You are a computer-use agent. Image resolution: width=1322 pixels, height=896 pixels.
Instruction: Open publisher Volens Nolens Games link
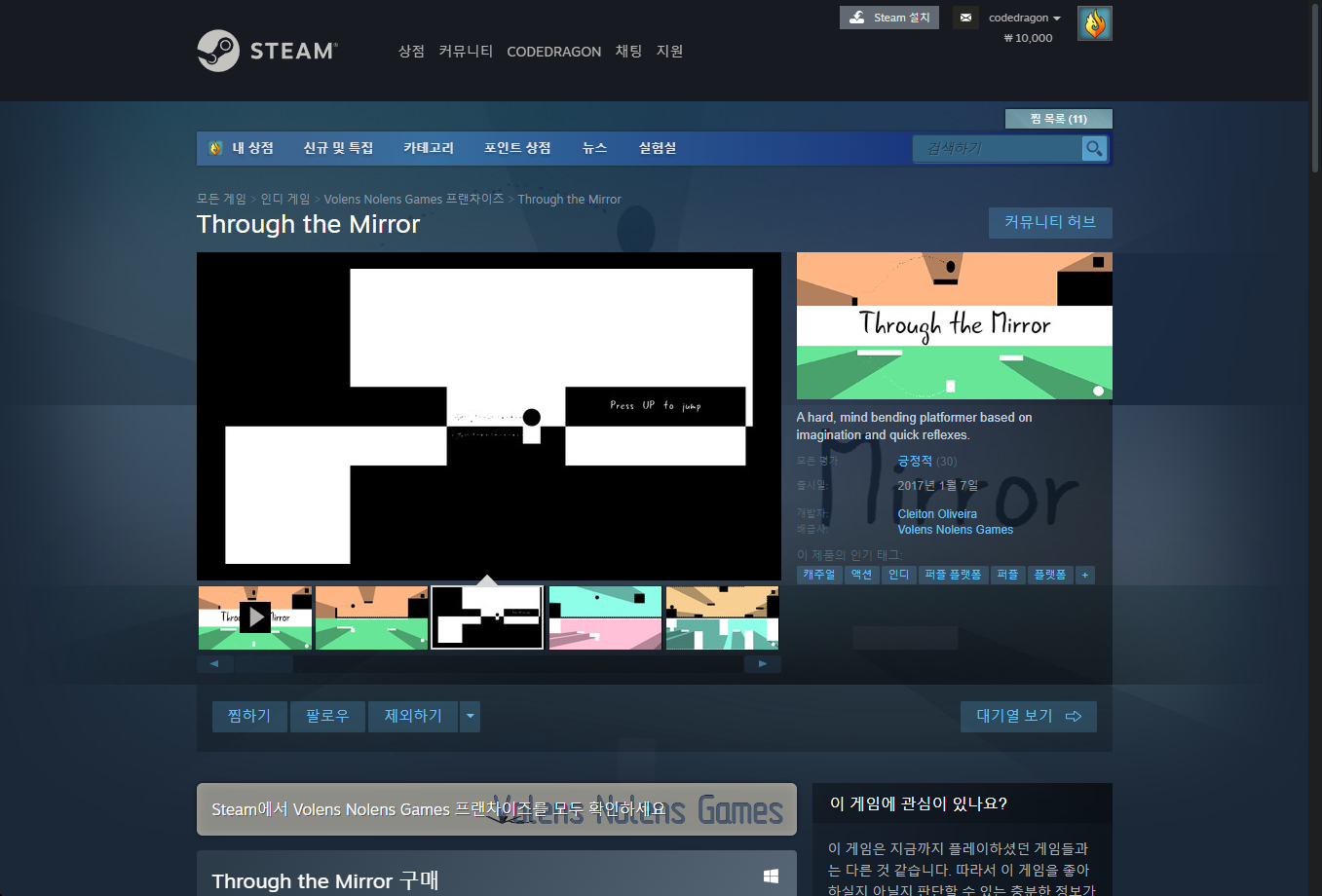click(x=955, y=530)
